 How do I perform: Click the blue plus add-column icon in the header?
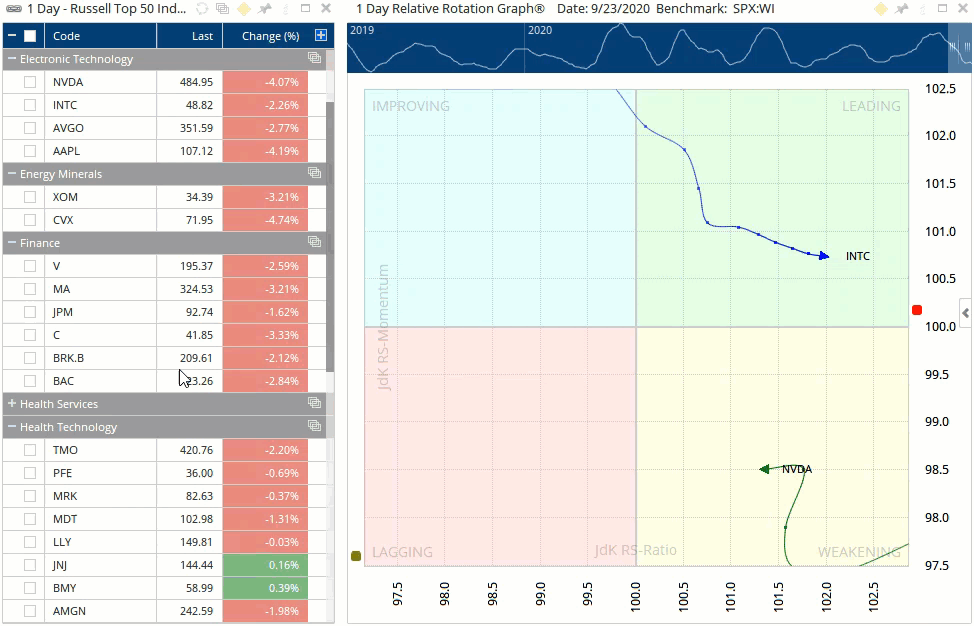[x=321, y=35]
